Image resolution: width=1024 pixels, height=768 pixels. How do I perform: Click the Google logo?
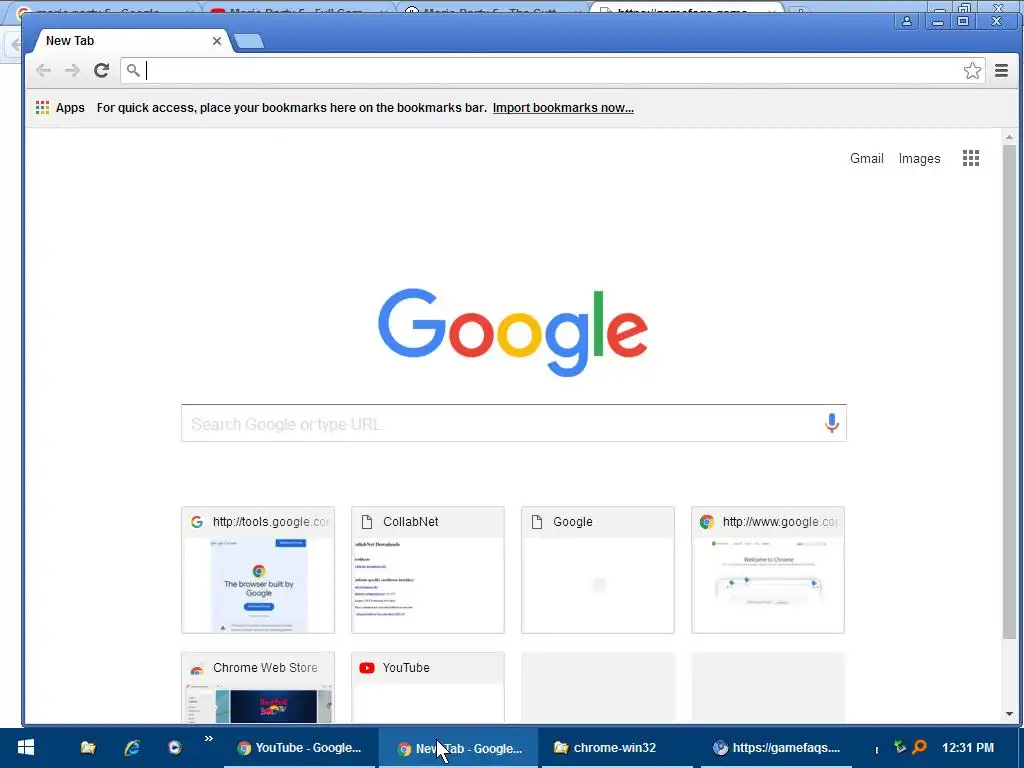[513, 332]
